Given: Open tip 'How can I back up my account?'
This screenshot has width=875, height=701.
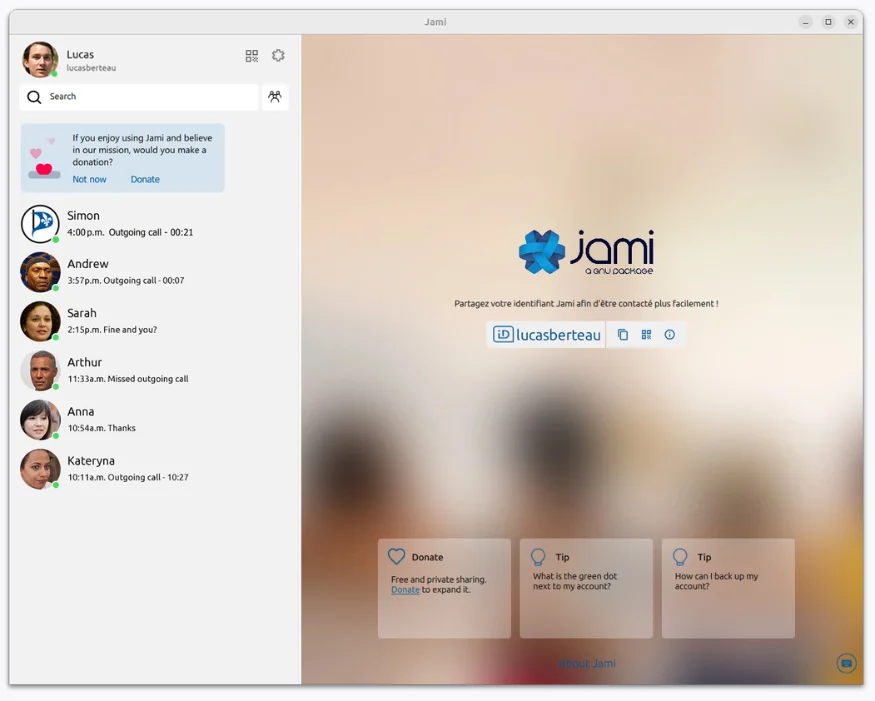Looking at the screenshot, I should [x=728, y=588].
